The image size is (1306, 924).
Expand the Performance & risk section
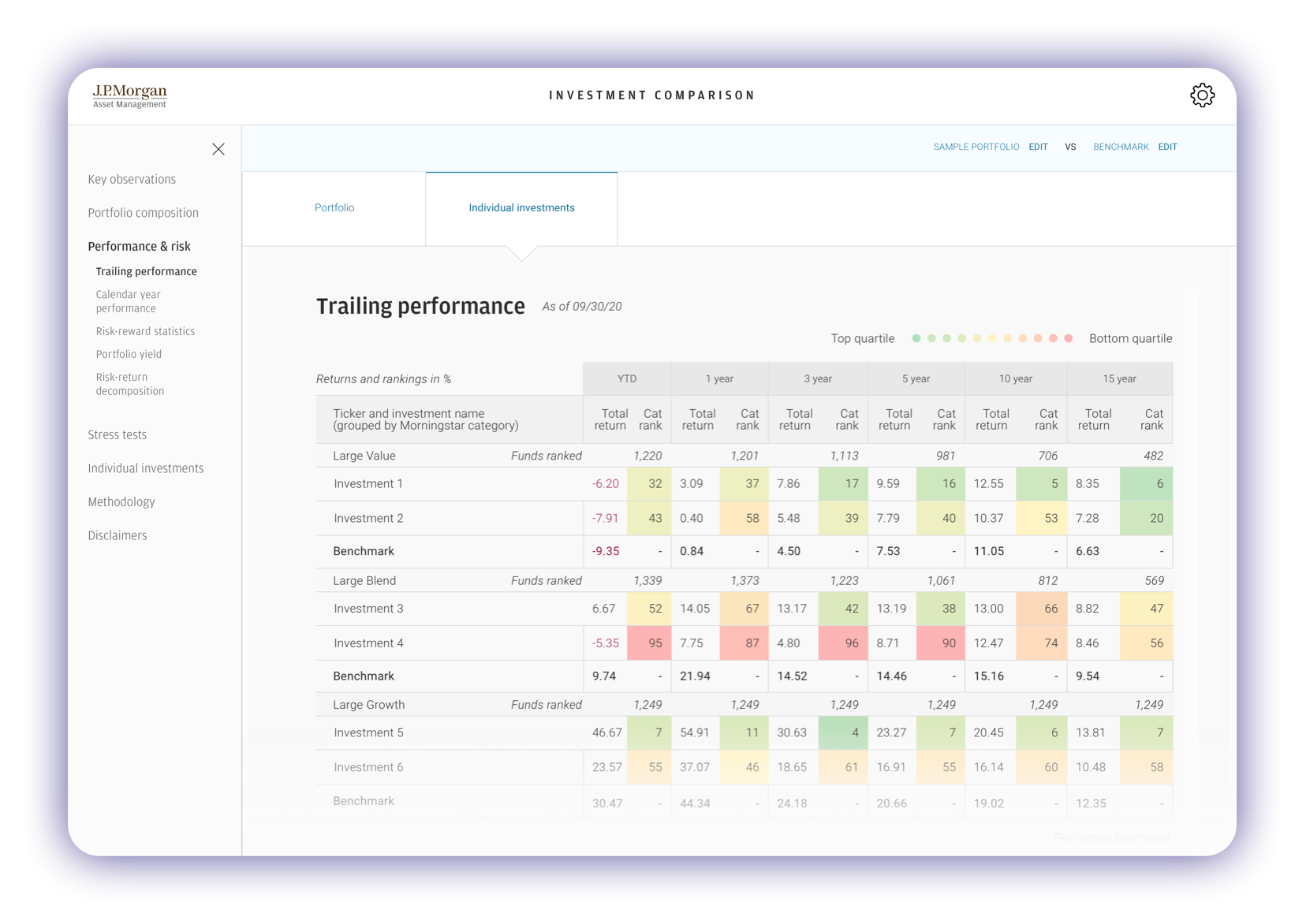click(x=139, y=247)
